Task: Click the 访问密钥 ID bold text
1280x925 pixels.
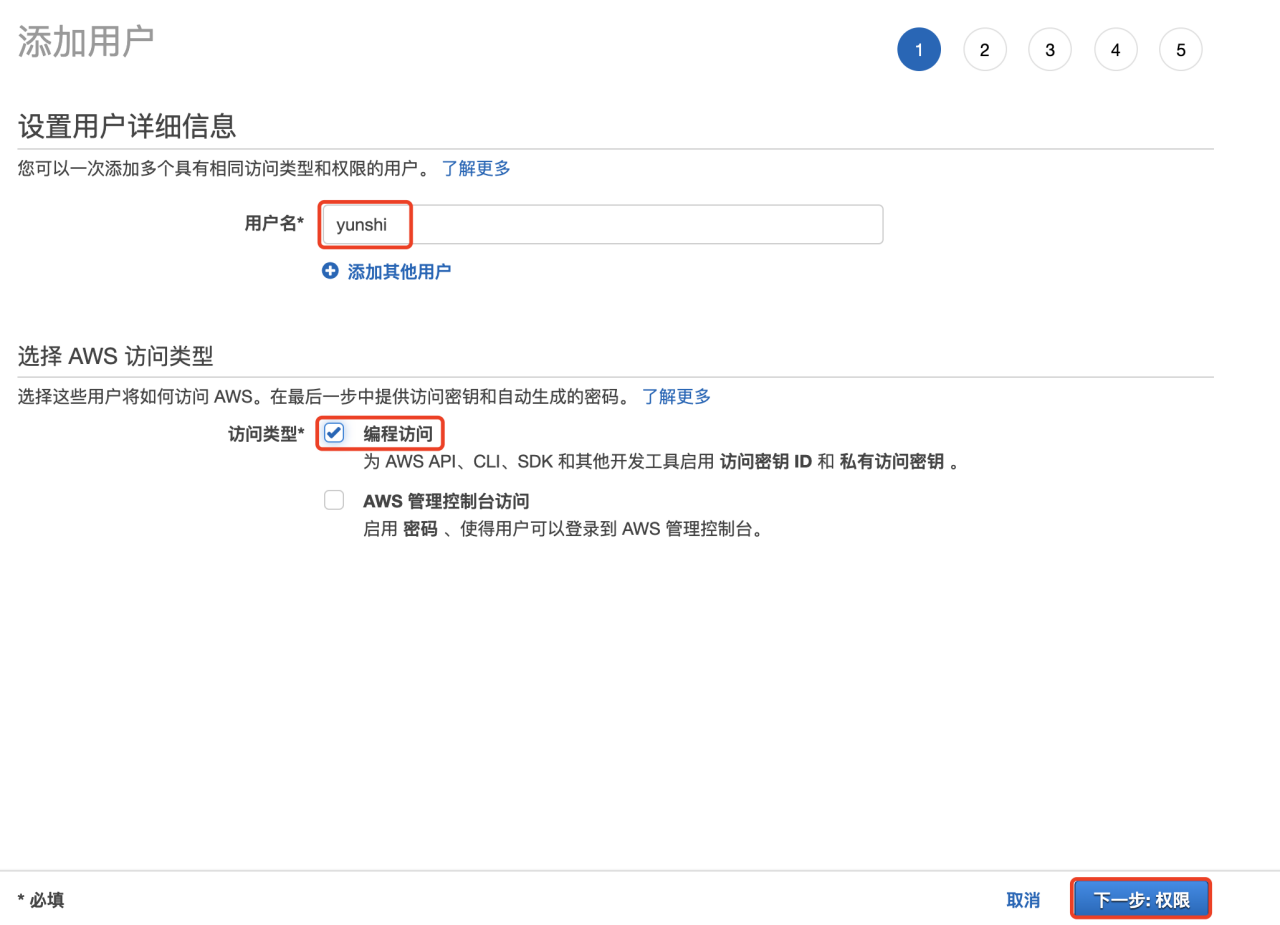Action: [766, 462]
